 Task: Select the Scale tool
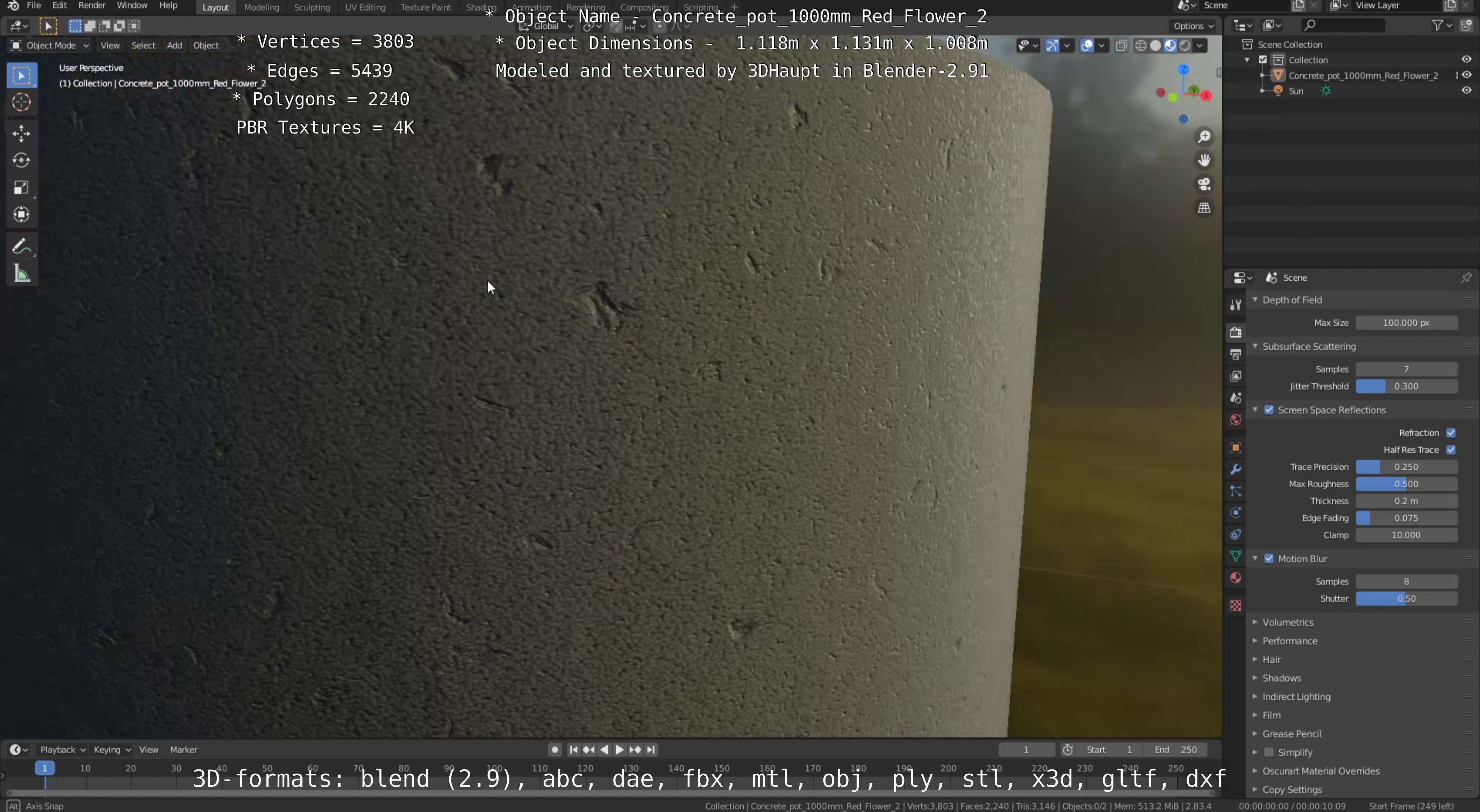21,188
